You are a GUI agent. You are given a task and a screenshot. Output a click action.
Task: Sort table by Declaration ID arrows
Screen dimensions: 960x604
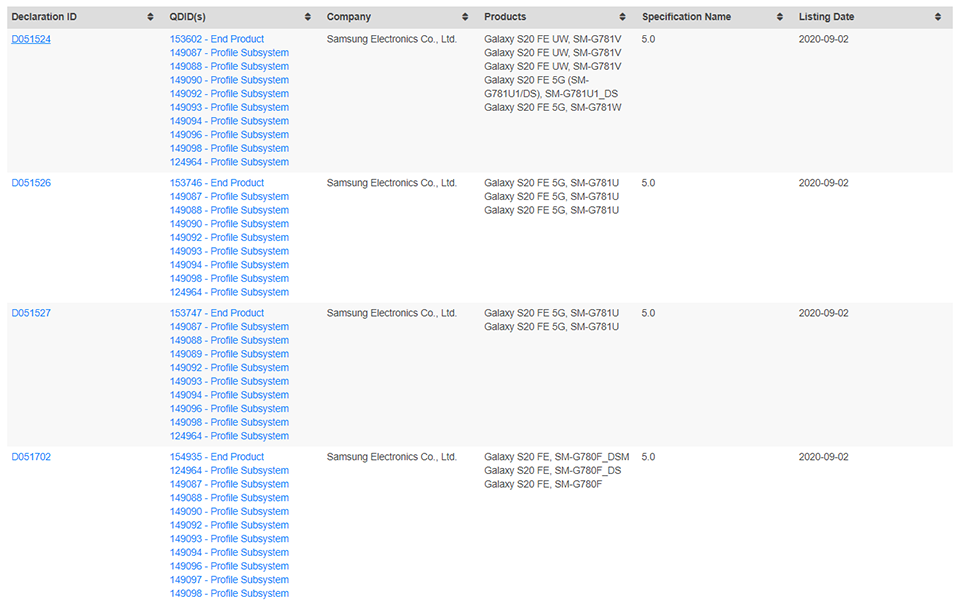pyautogui.click(x=150, y=17)
